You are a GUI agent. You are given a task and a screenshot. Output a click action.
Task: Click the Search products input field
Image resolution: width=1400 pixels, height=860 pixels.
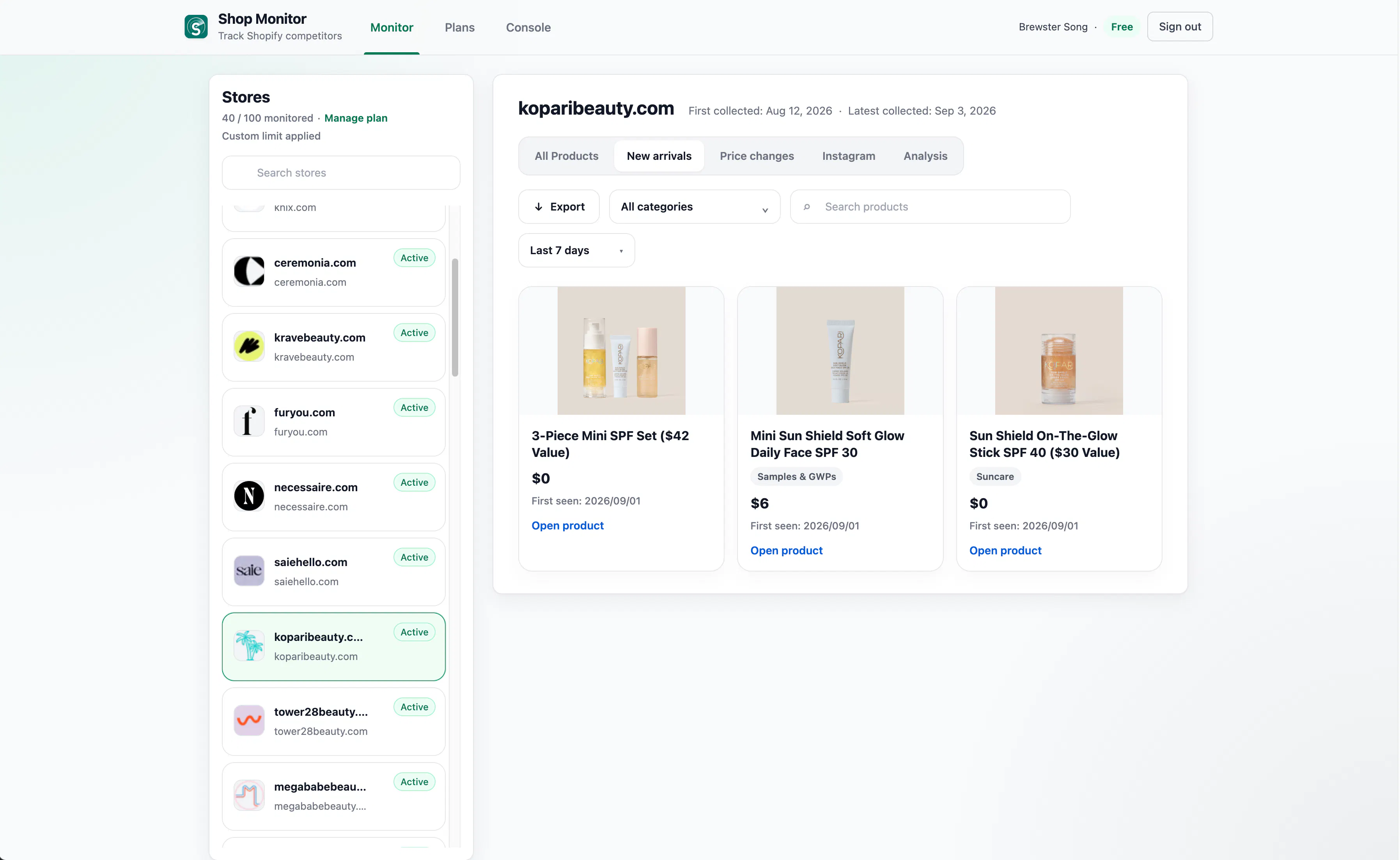[930, 207]
